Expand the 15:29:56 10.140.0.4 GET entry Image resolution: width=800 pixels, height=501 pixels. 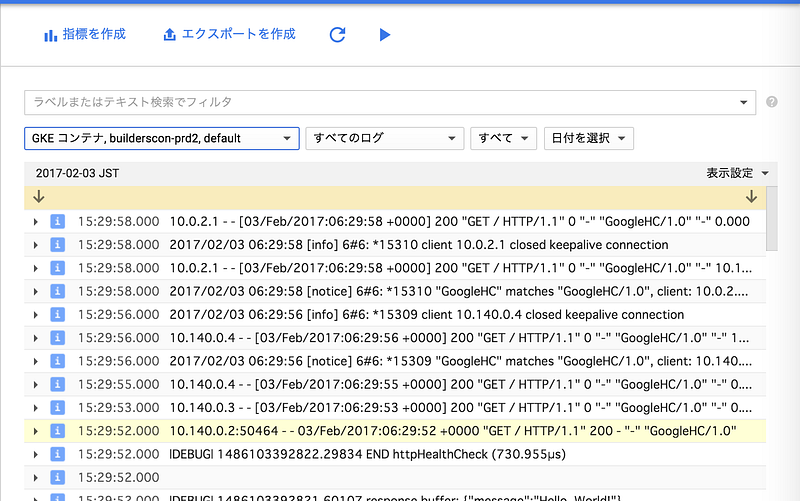coord(35,338)
